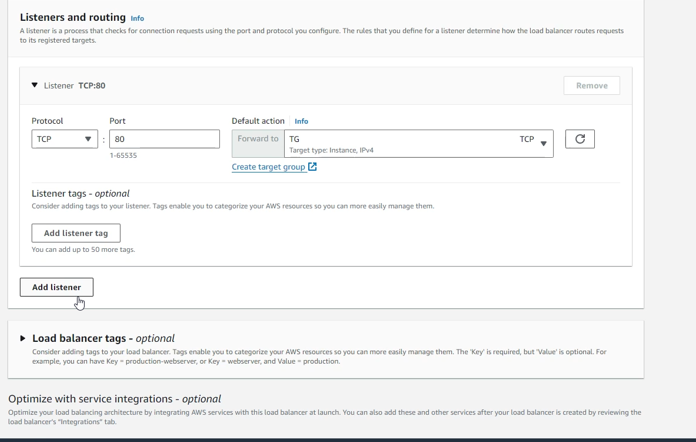The height and width of the screenshot is (442, 696).
Task: Click the 'Listener TCP:80' header text
Action: 75,86
